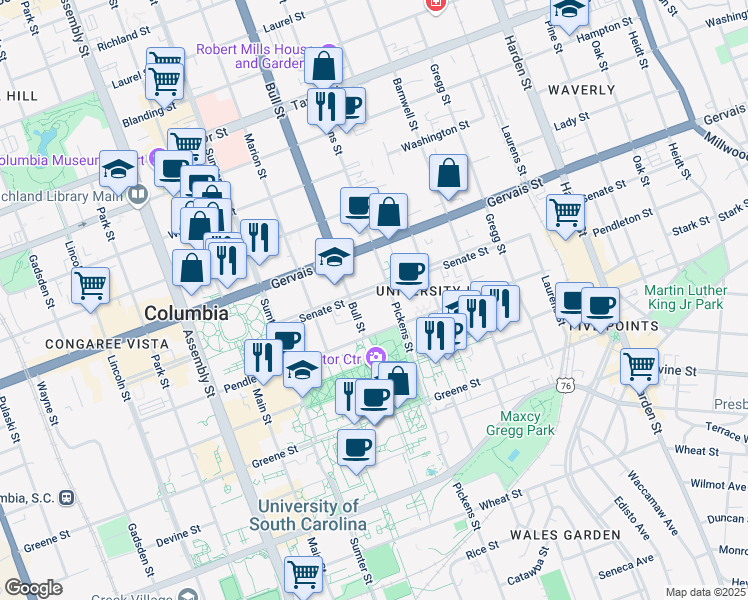
Task: Open the graduation cap marker left of Visitor Ctr
Action: [302, 371]
